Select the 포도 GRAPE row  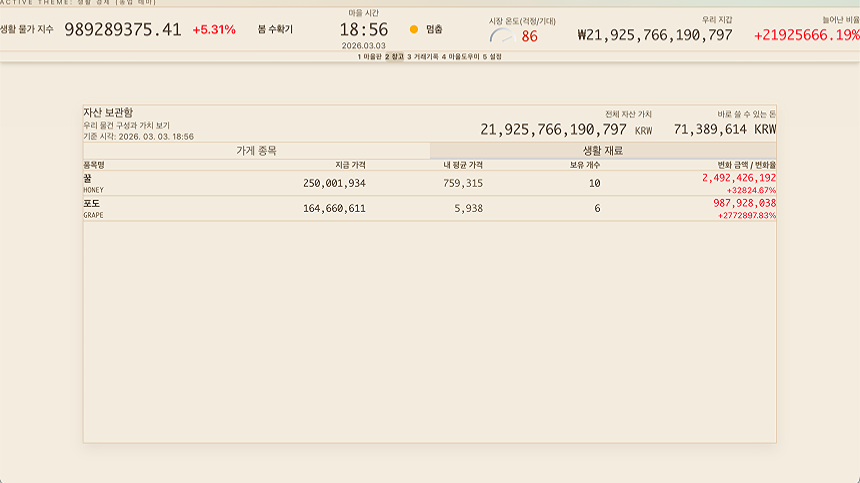(x=429, y=208)
